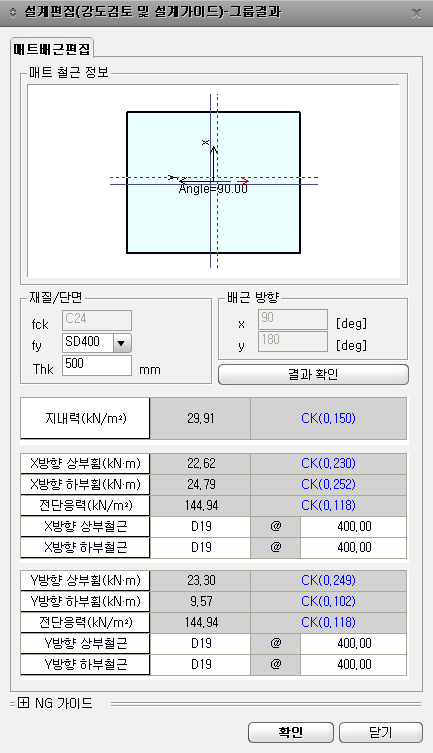
Task: Click the title bar collapse arrows icon
Action: tap(12, 12)
